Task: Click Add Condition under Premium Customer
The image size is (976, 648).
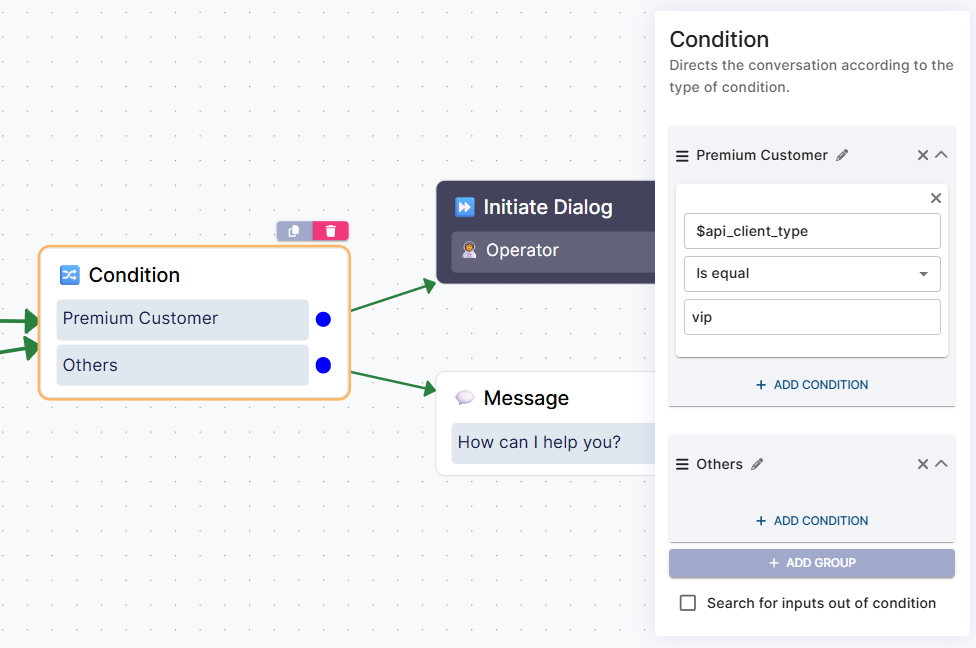Action: point(811,385)
